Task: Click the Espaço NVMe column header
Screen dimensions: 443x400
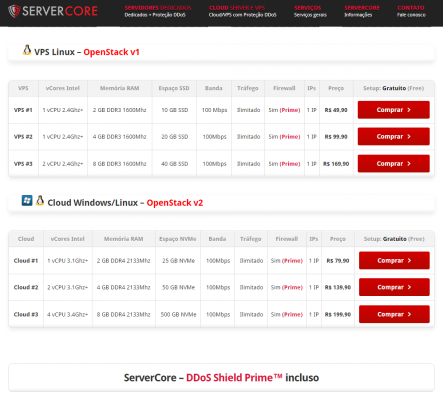Action: (178, 239)
